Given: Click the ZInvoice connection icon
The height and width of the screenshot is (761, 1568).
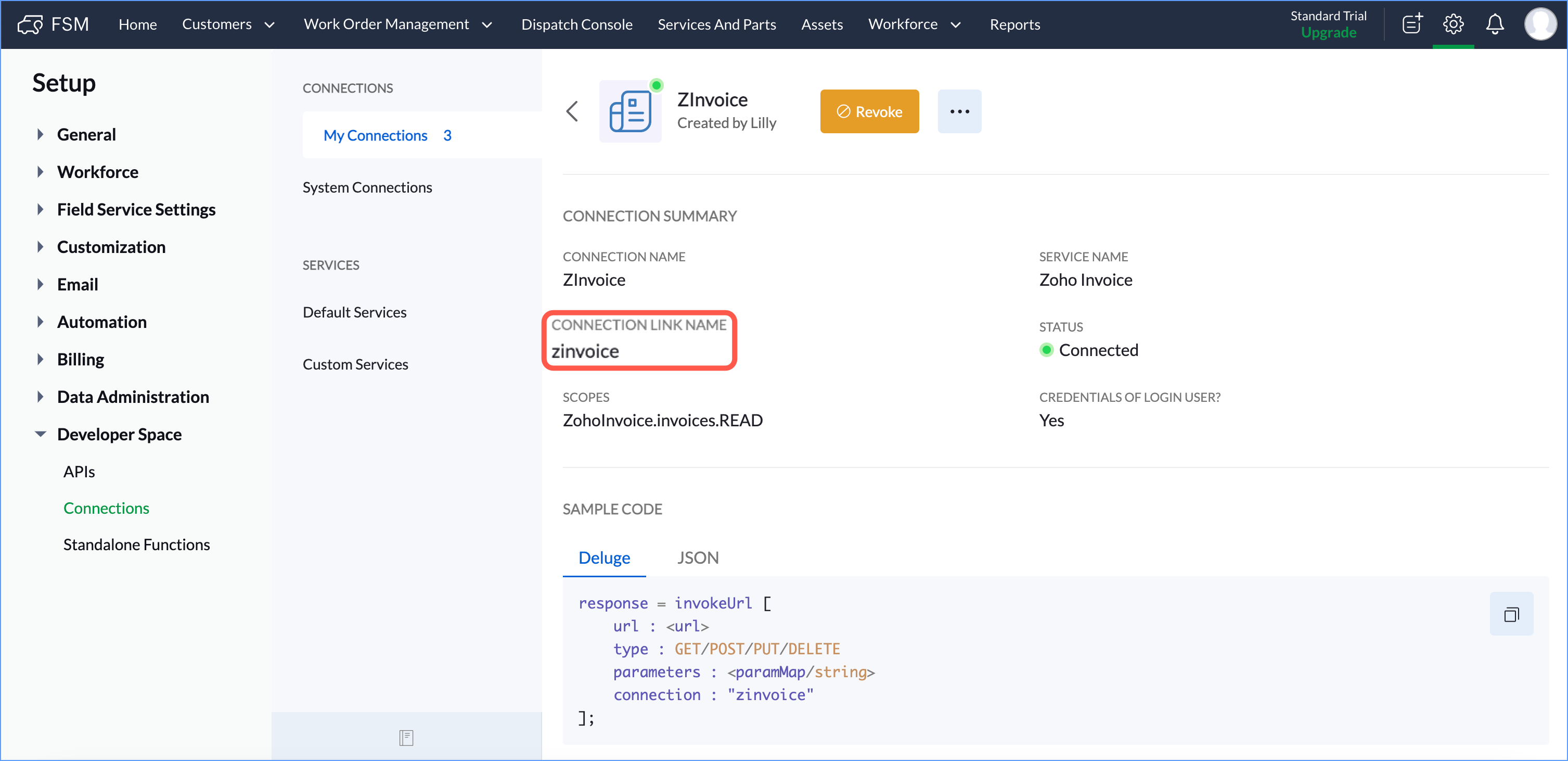Looking at the screenshot, I should point(630,111).
